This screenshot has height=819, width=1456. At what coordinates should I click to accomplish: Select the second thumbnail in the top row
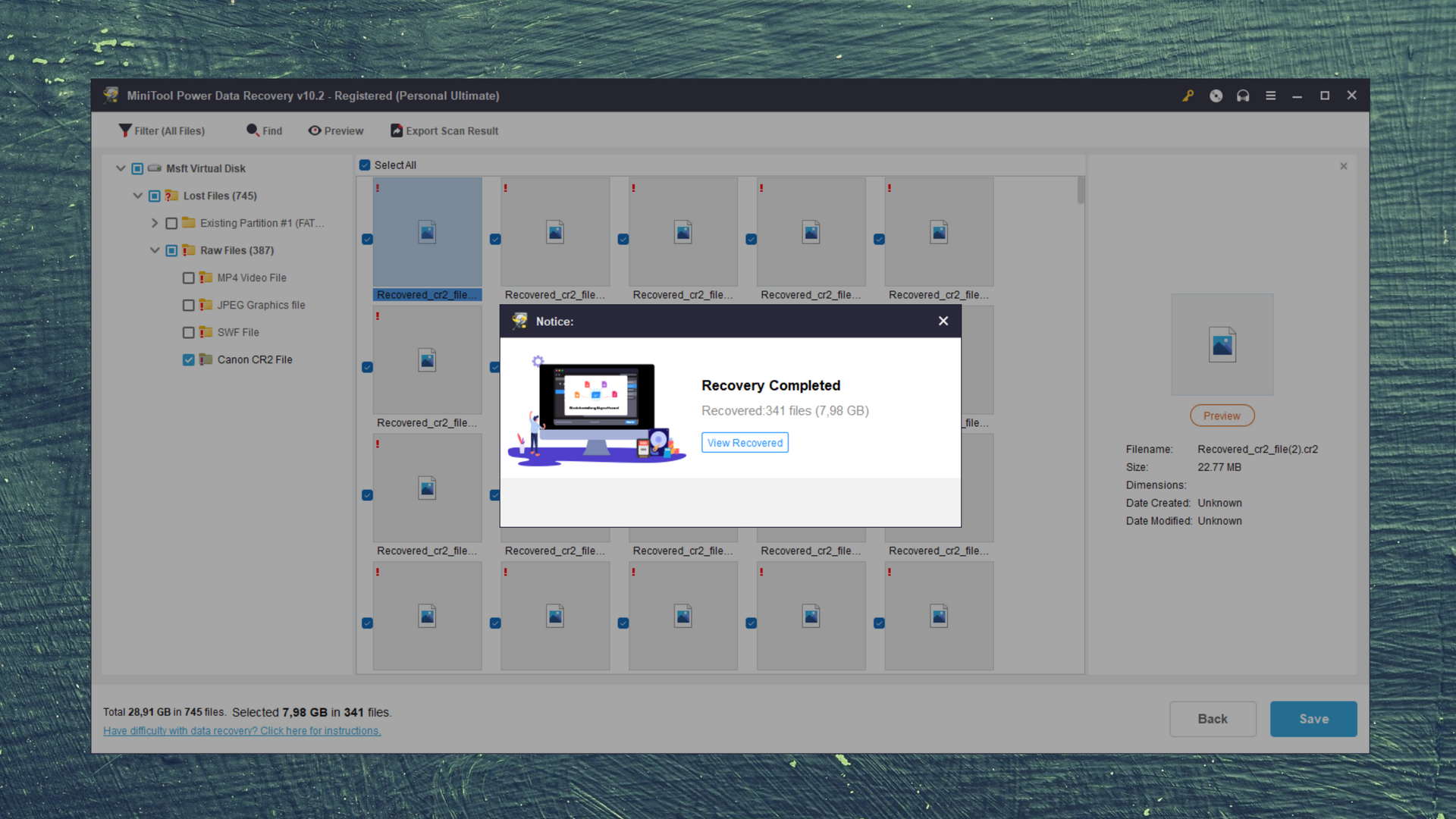555,232
